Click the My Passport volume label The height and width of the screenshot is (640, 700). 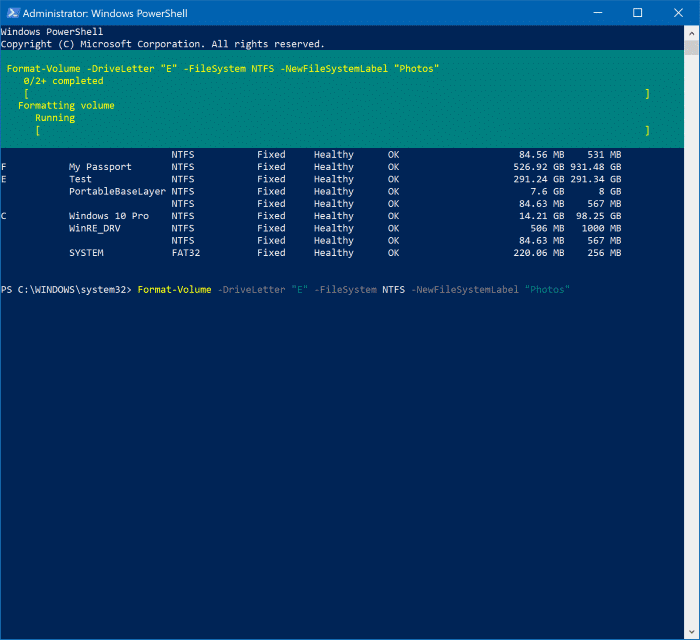(100, 167)
